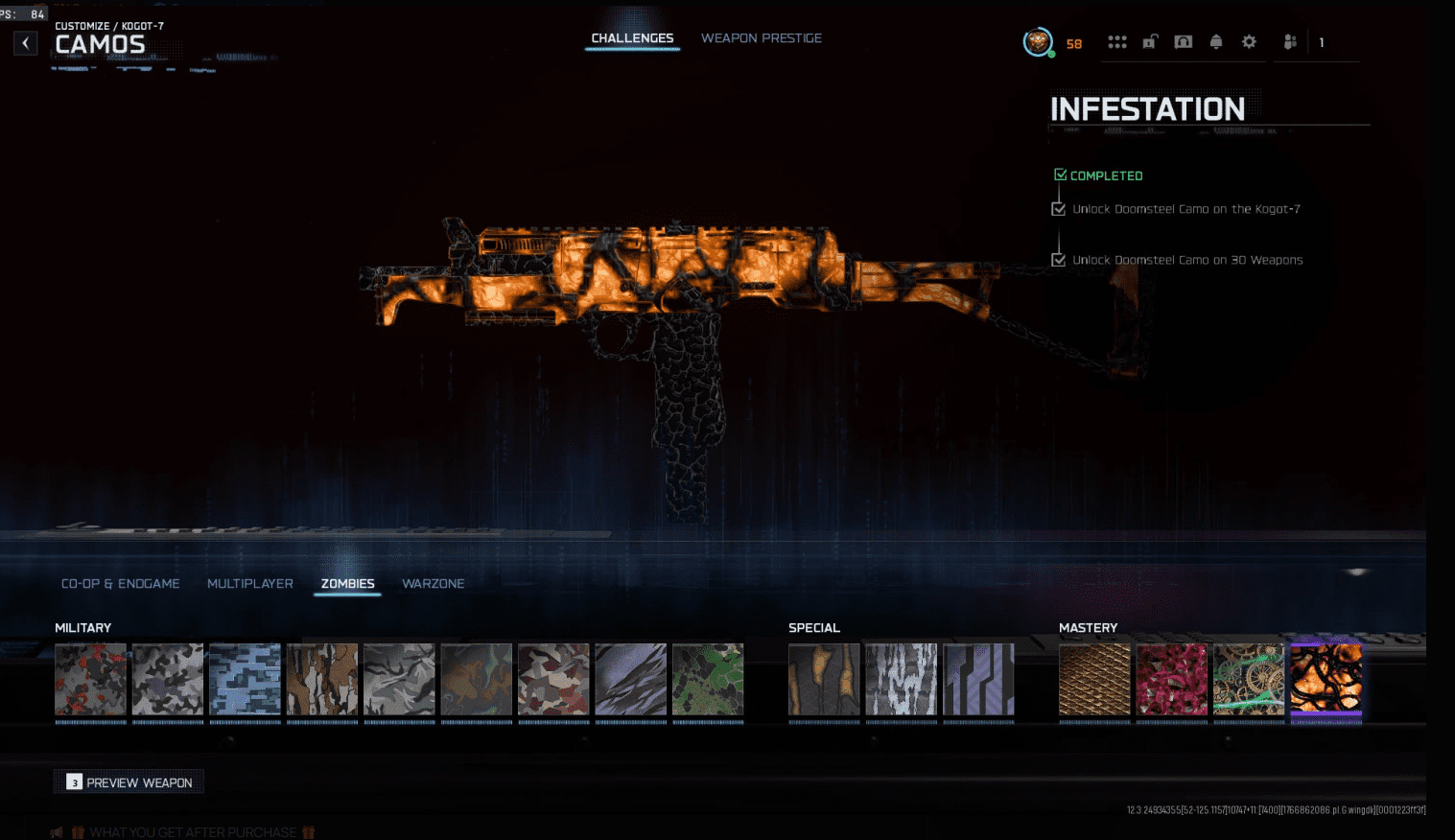1455x840 pixels.
Task: Click the player level 58 number
Action: click(x=1074, y=44)
